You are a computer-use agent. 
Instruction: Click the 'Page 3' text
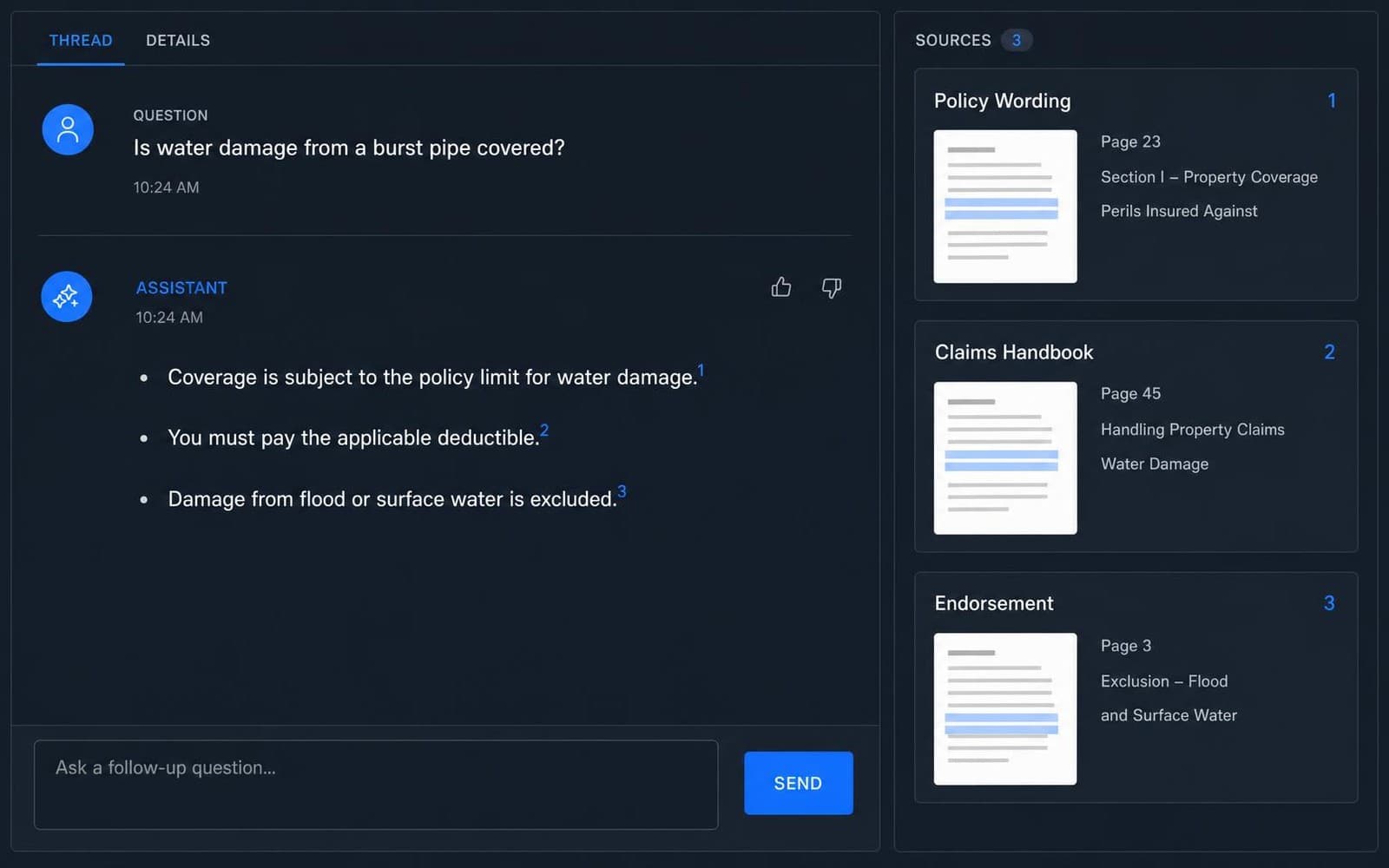pyautogui.click(x=1126, y=646)
